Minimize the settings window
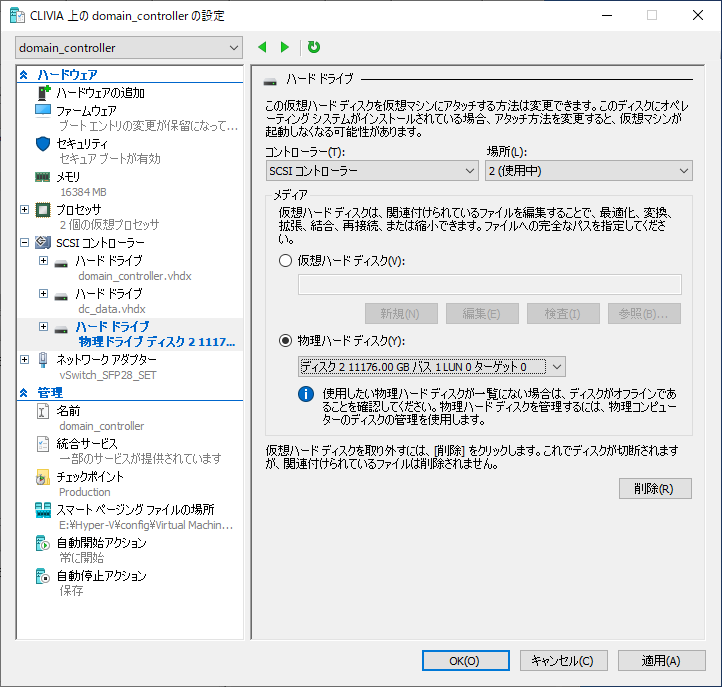 [607, 15]
